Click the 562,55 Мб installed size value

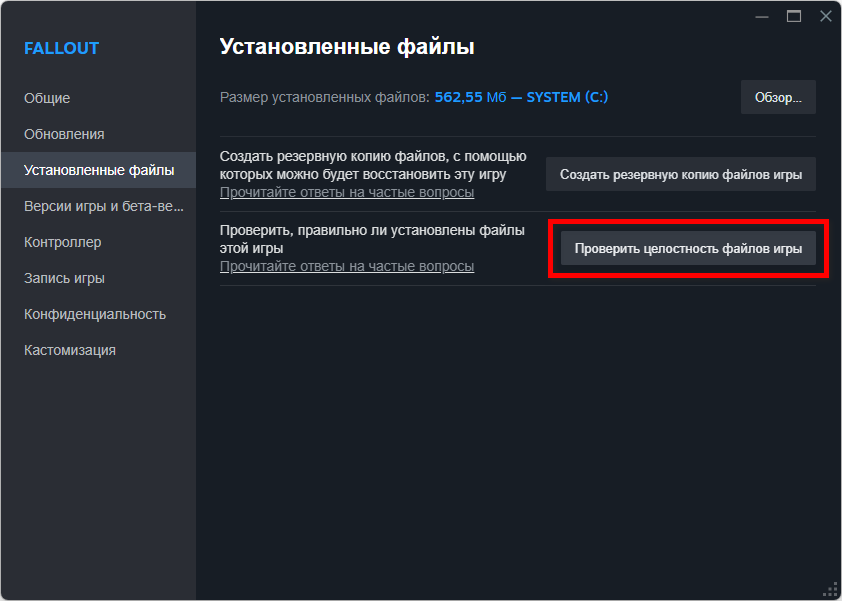pos(470,97)
